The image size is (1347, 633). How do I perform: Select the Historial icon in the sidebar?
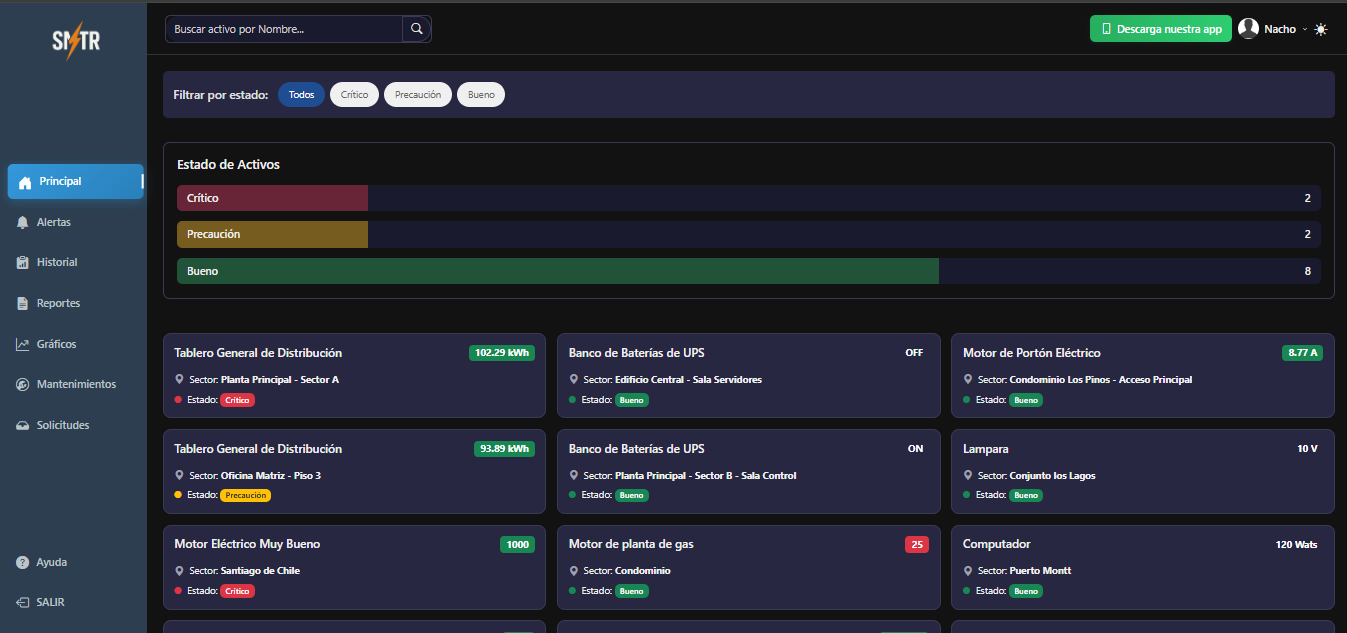pyautogui.click(x=57, y=262)
